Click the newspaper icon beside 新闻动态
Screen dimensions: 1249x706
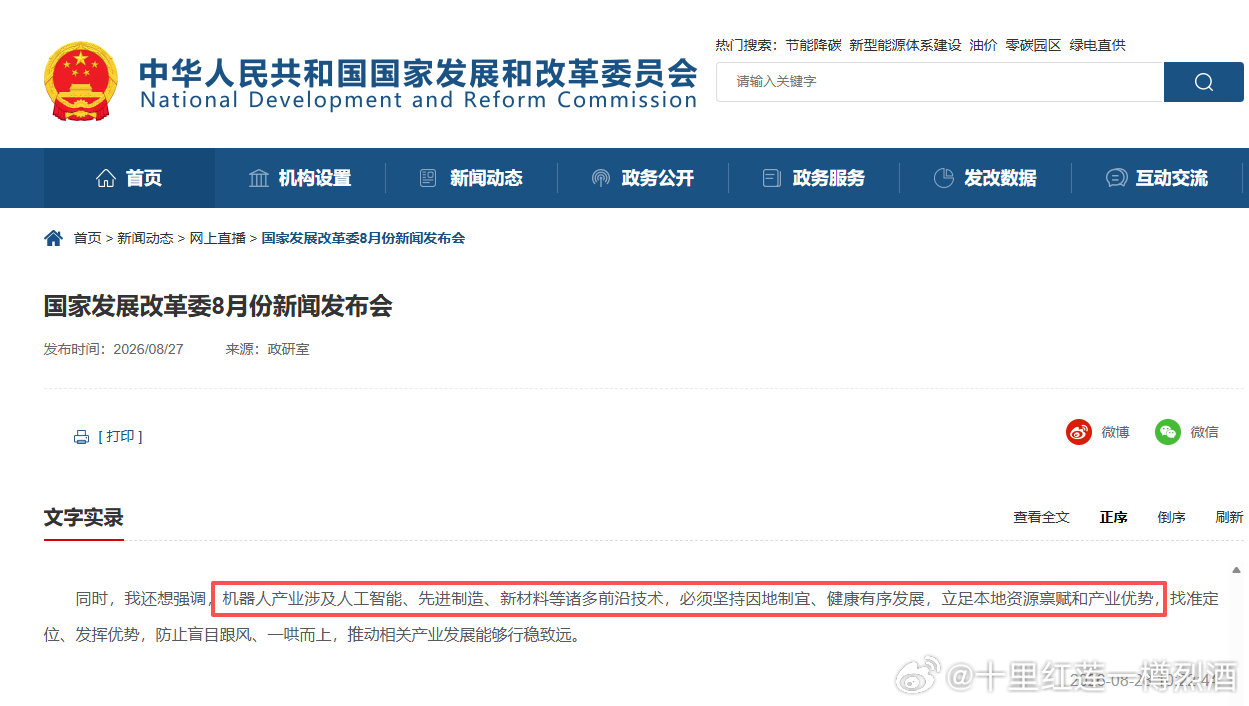click(x=429, y=178)
